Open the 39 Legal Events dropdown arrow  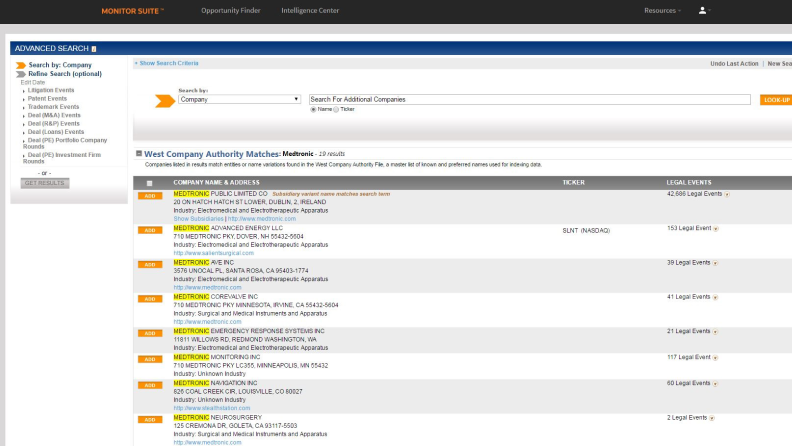click(715, 263)
